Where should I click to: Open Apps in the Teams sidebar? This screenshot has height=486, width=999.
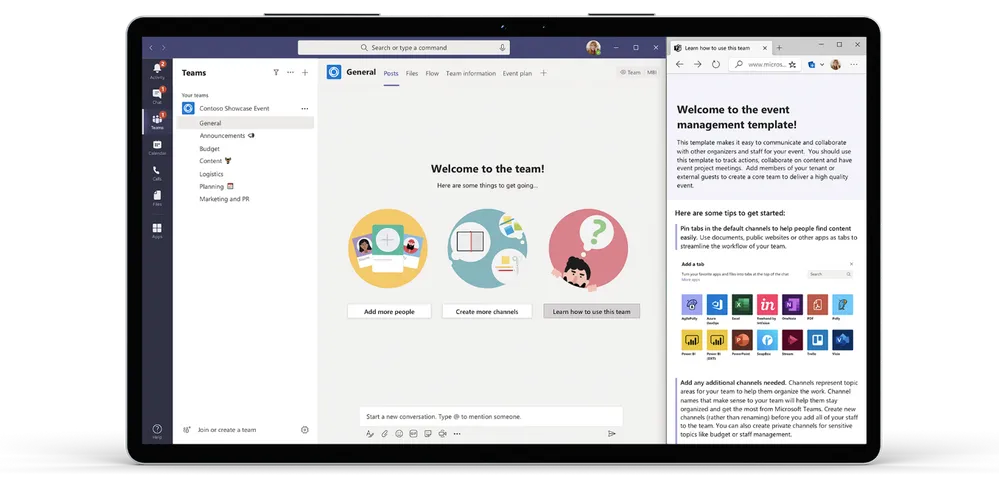[x=157, y=231]
